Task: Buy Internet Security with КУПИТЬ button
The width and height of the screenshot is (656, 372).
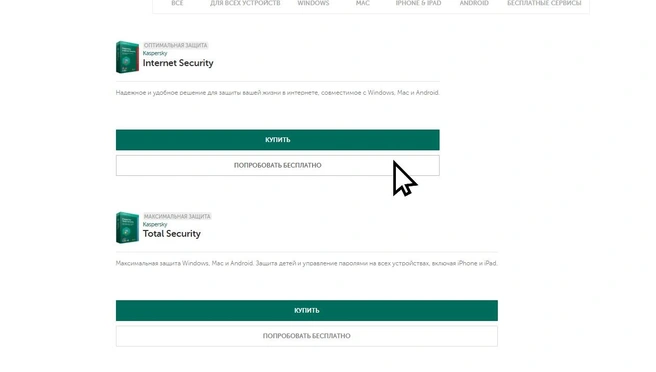Action: pyautogui.click(x=278, y=140)
